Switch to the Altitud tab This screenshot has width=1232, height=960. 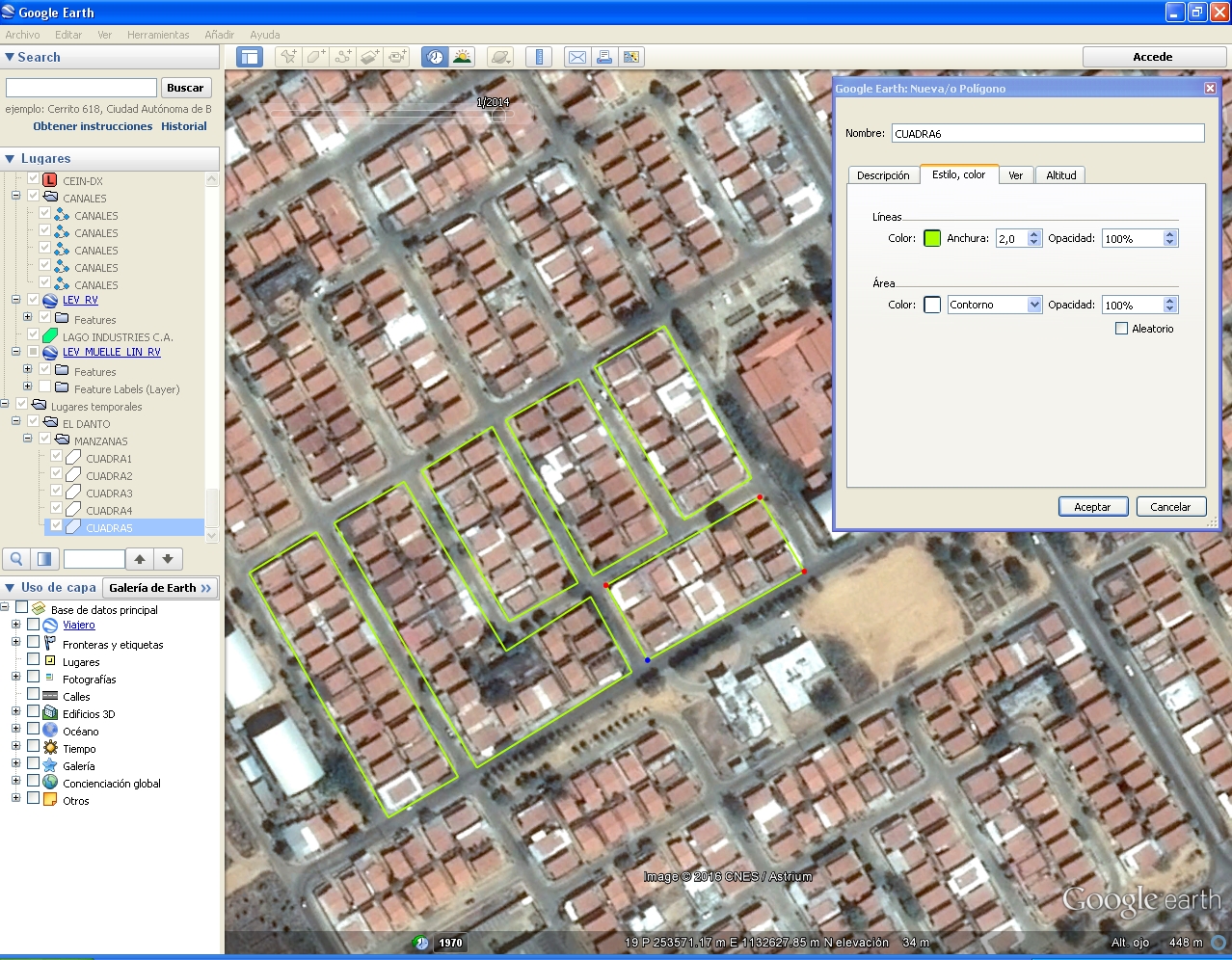tap(1059, 174)
